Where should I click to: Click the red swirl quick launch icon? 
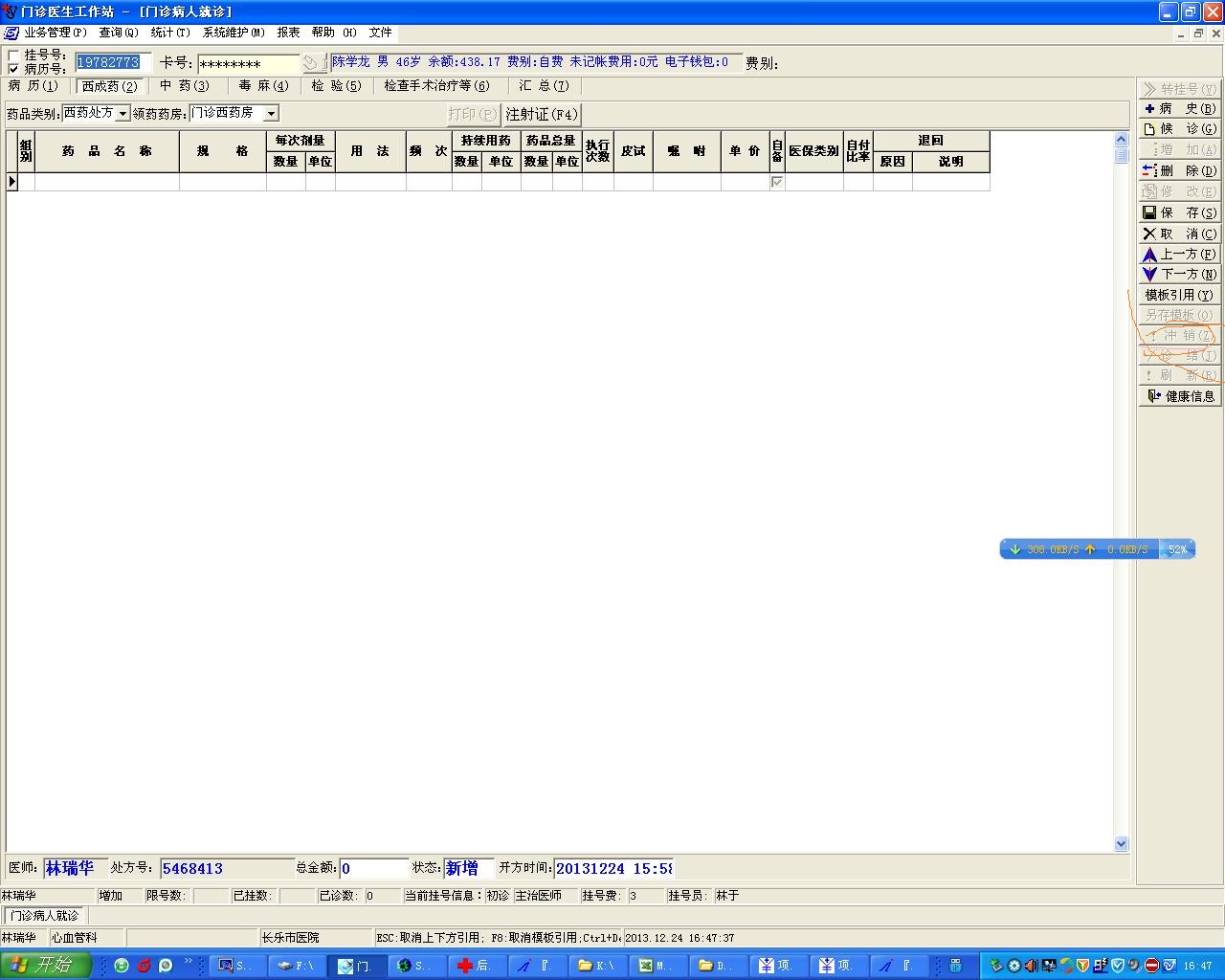(144, 966)
